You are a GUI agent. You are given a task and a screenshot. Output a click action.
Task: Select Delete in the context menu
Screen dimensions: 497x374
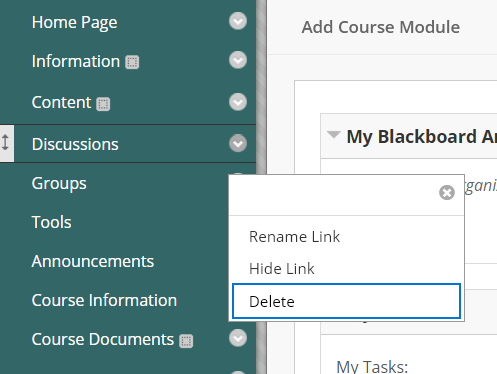pos(347,301)
